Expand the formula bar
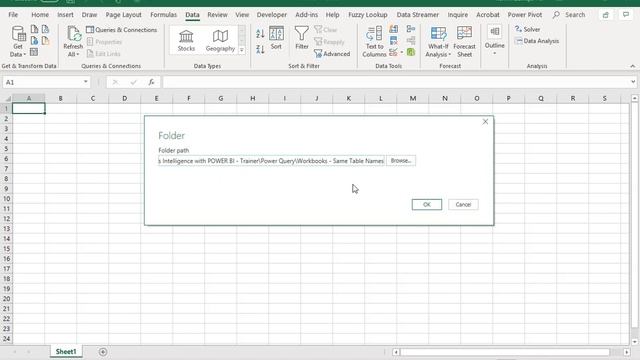The image size is (640, 360). point(633,82)
